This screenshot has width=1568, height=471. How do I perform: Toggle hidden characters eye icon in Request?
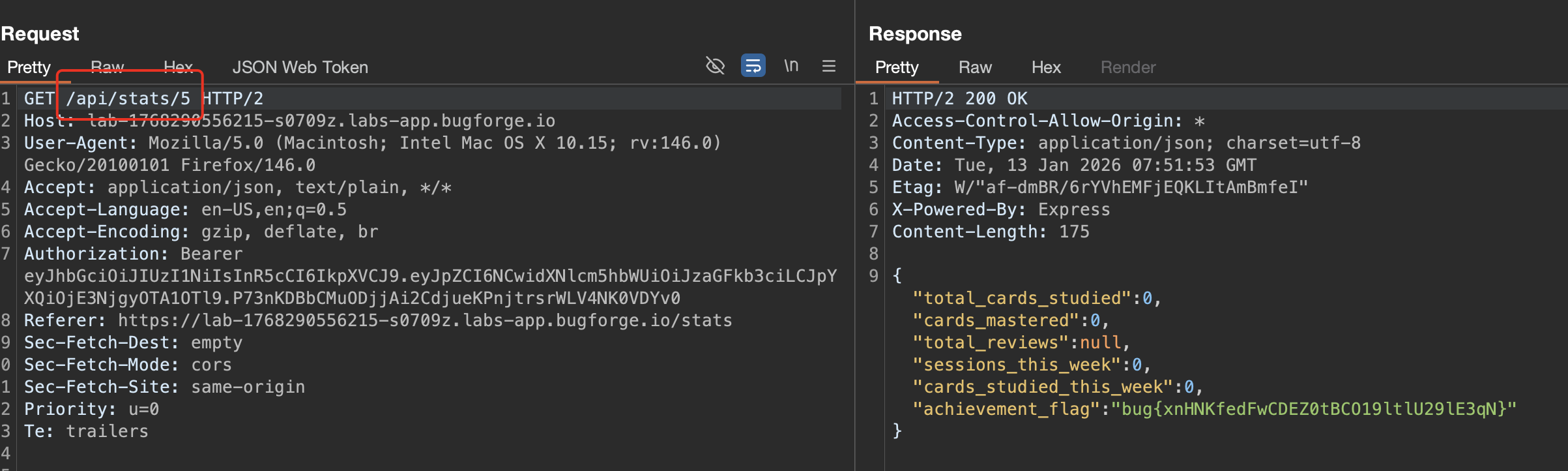[715, 66]
